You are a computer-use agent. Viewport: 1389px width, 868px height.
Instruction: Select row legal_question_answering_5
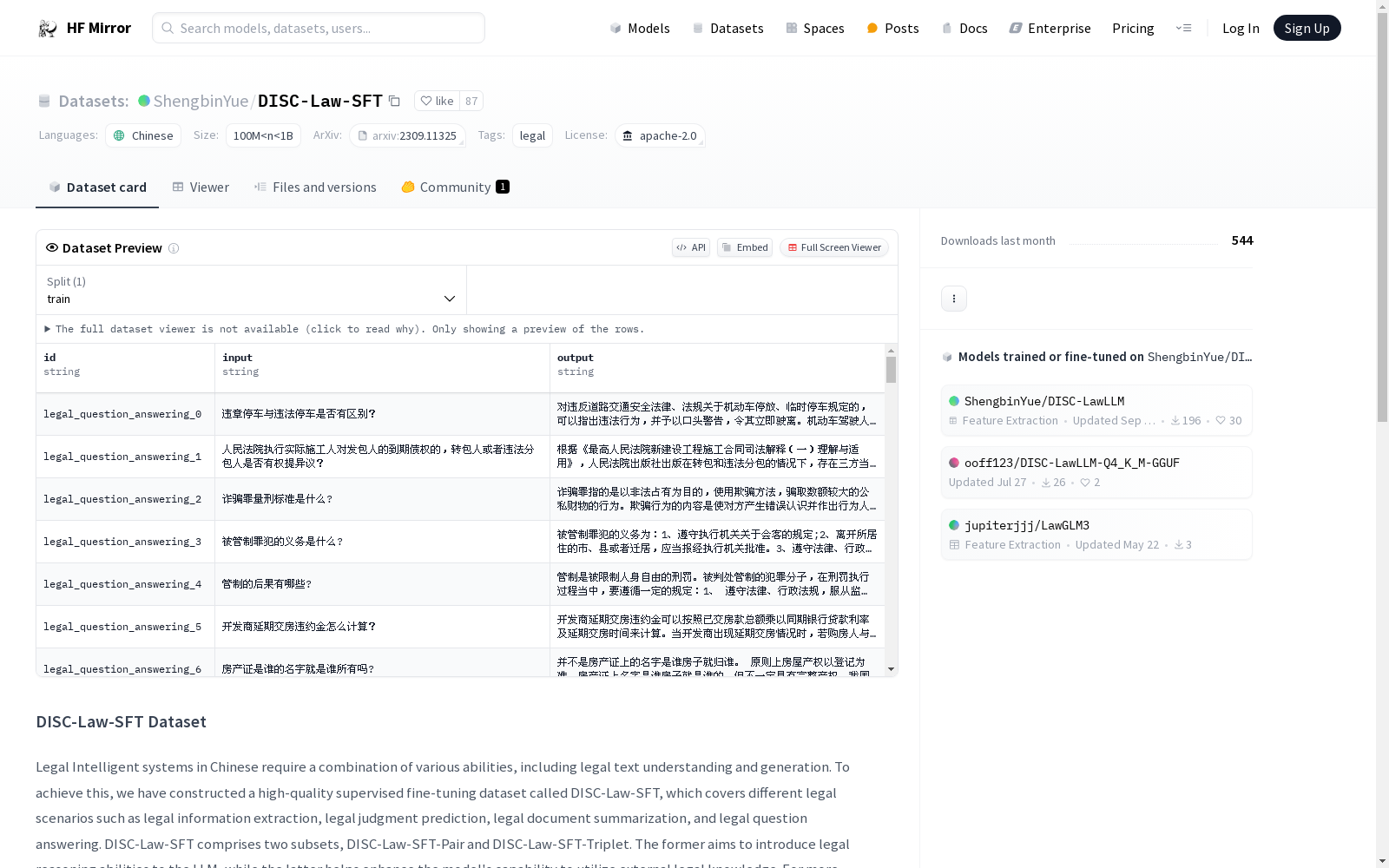[461, 627]
